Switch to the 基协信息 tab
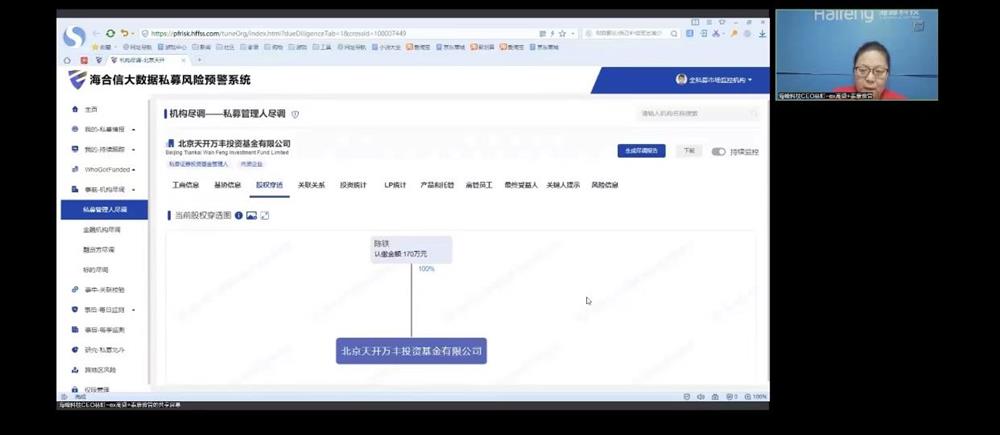The image size is (1000, 435). [x=227, y=185]
